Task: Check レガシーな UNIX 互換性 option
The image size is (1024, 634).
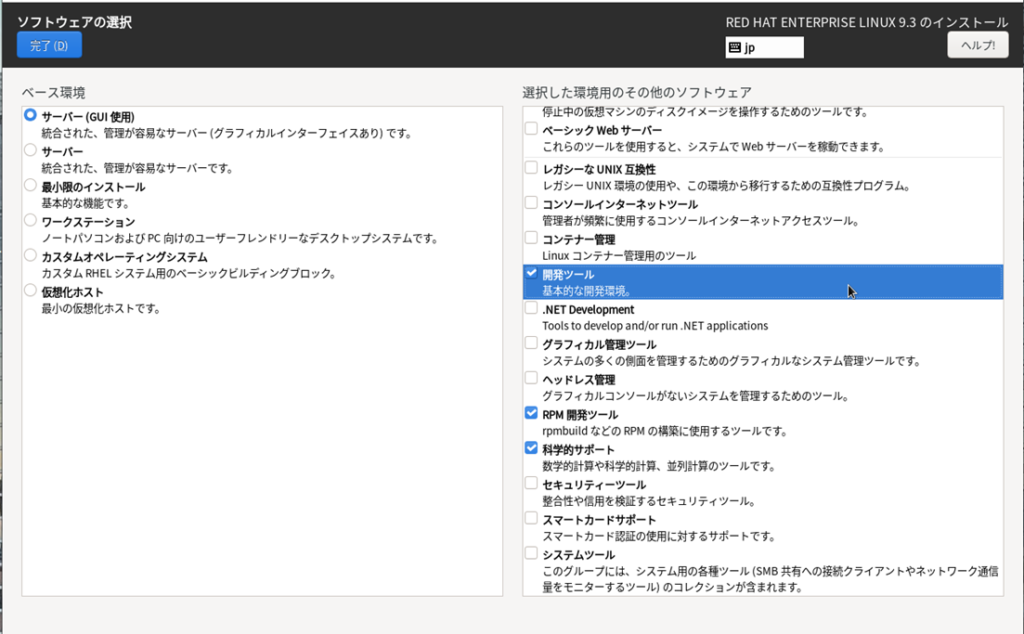Action: pyautogui.click(x=531, y=168)
